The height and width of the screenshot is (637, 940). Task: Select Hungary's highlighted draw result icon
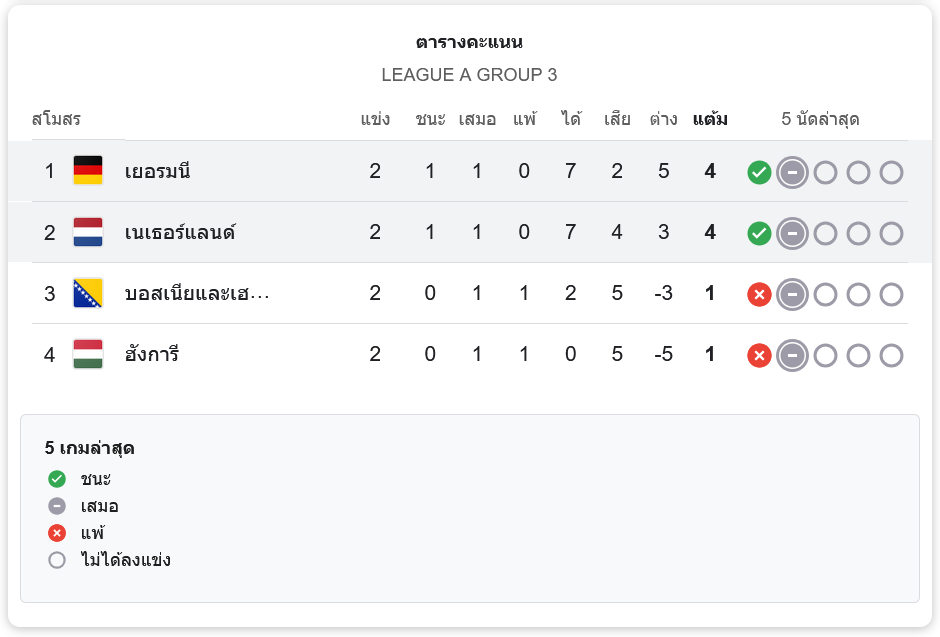pyautogui.click(x=792, y=355)
